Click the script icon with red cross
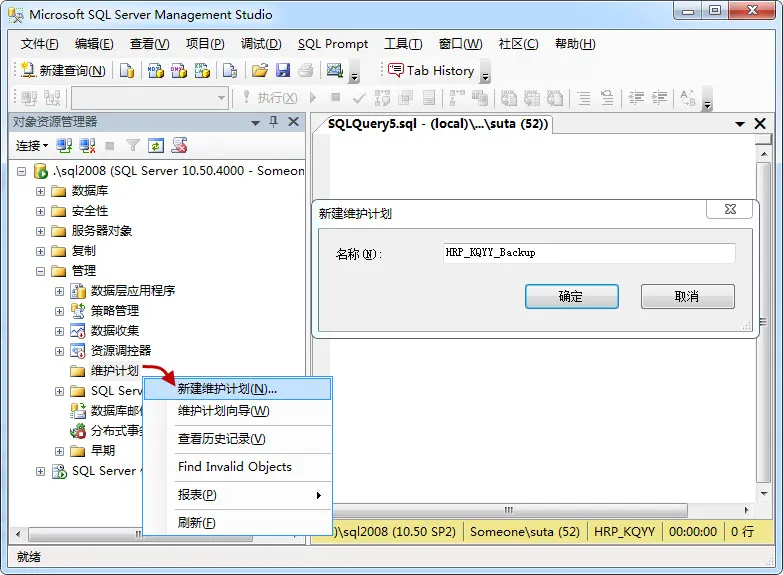The image size is (783, 575). pos(179,146)
